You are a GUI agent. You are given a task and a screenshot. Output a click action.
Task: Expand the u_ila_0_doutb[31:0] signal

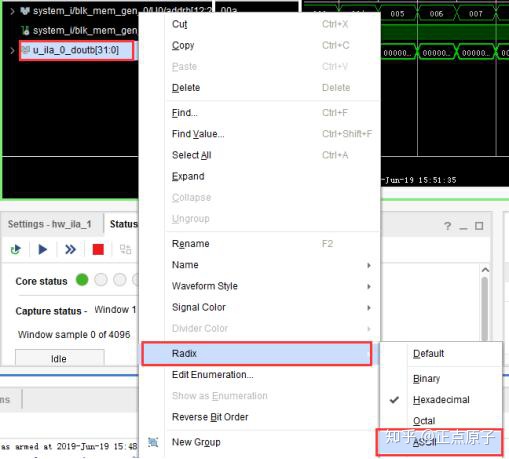[12, 50]
